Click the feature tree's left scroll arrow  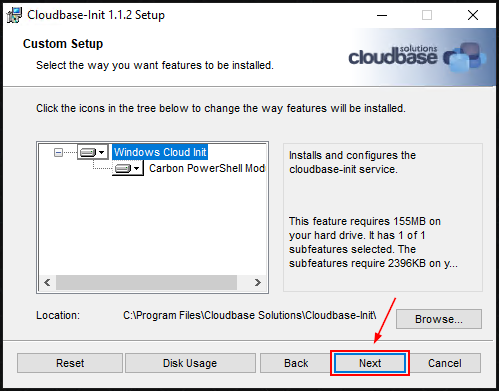(47, 283)
